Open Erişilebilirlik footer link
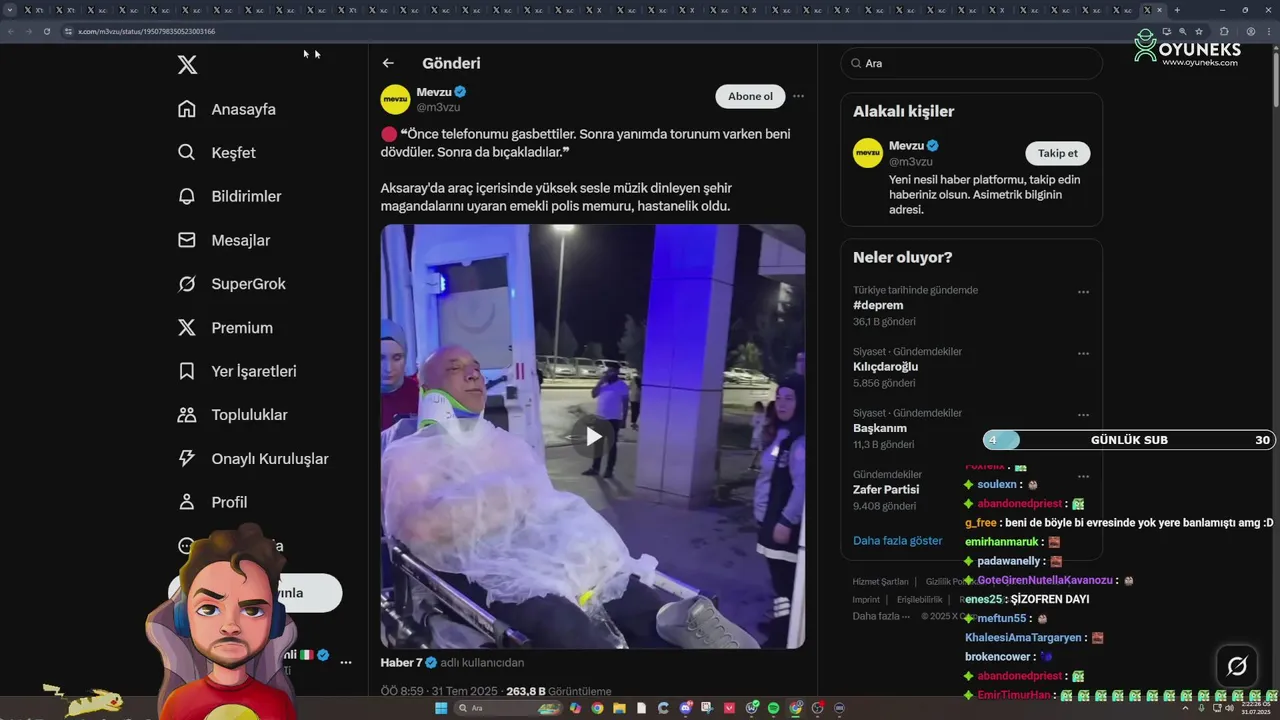1280x720 pixels. [x=919, y=599]
